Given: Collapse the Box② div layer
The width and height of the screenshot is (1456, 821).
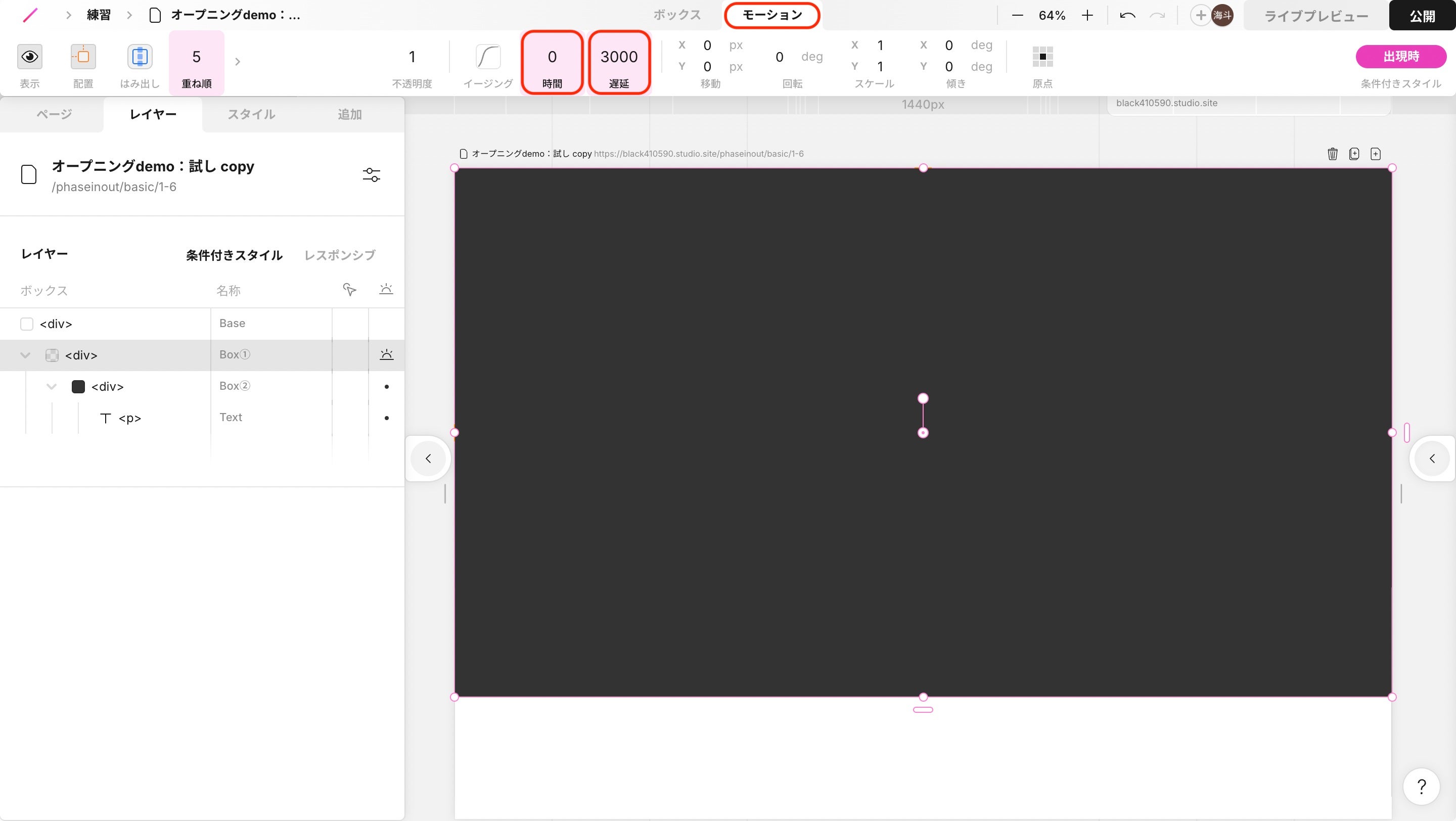Looking at the screenshot, I should 52,386.
